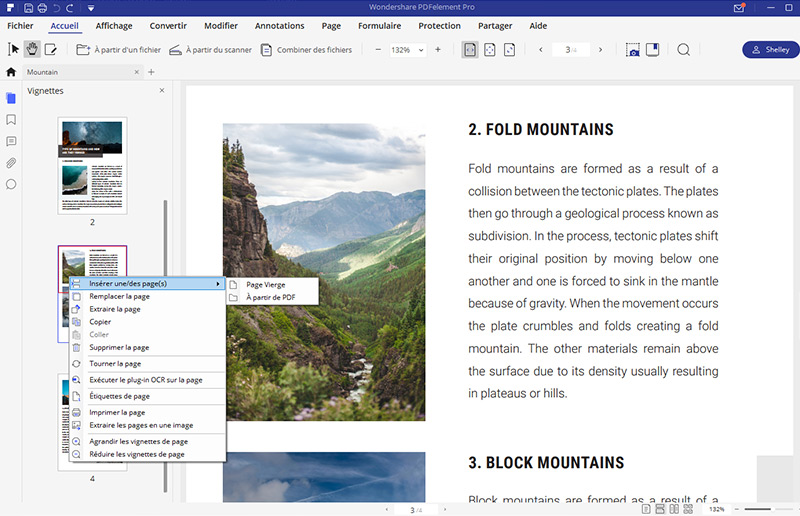Select the arrow selection tool
This screenshot has height=516, width=800.
point(14,49)
